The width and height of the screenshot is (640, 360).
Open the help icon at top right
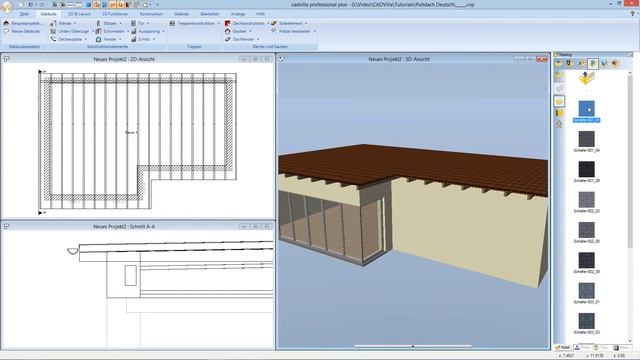pos(633,13)
